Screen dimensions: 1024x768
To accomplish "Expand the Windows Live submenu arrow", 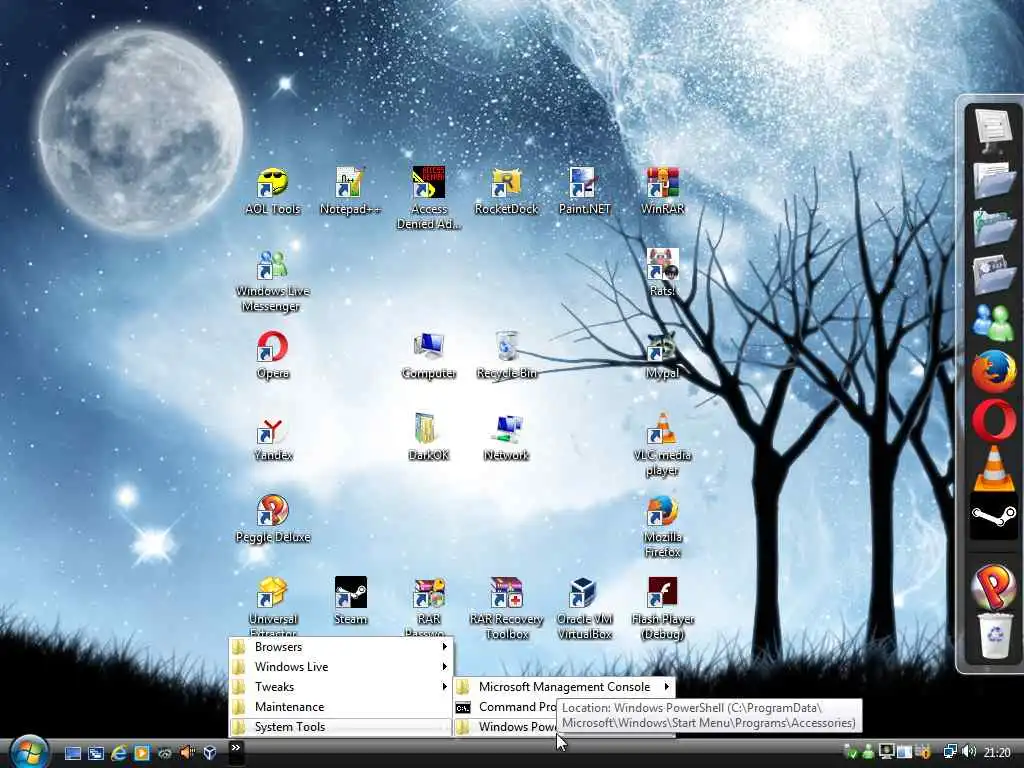I will point(445,667).
